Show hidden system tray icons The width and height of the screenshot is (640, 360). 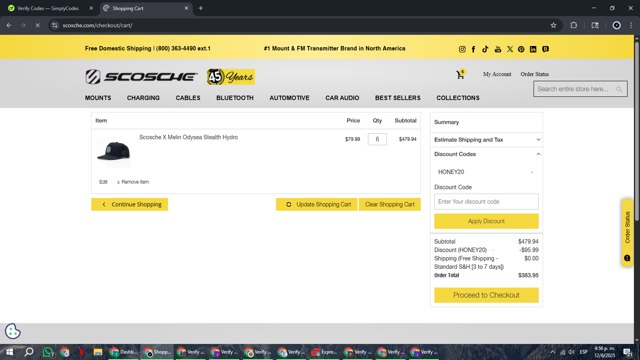click(553, 352)
